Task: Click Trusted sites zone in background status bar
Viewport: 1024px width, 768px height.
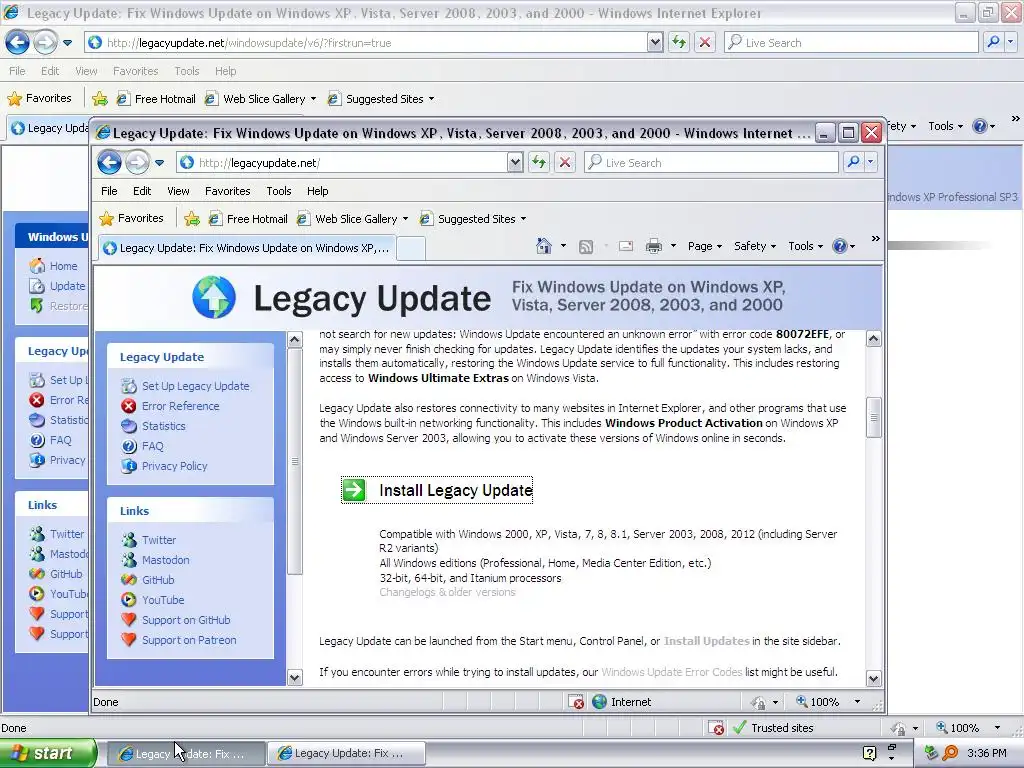Action: click(x=773, y=728)
